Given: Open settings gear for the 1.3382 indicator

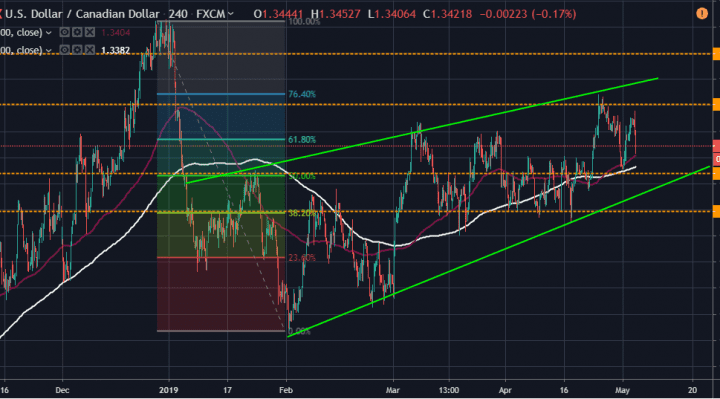Looking at the screenshot, I should [77, 50].
